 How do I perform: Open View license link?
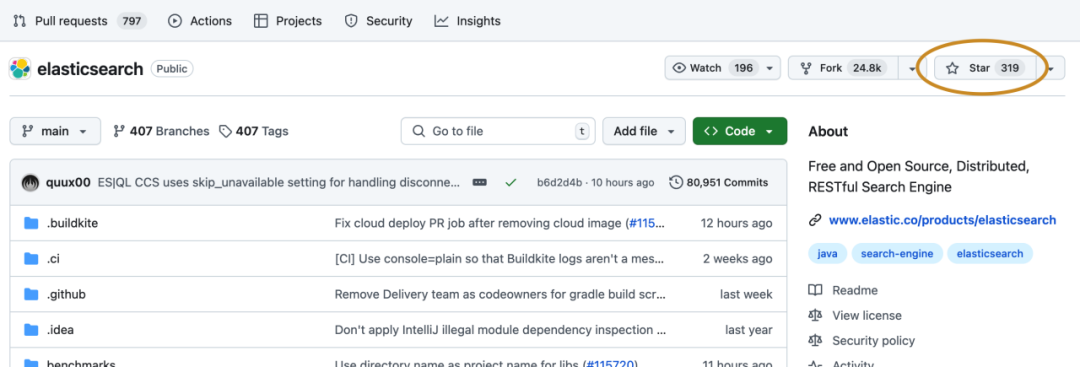(x=866, y=315)
